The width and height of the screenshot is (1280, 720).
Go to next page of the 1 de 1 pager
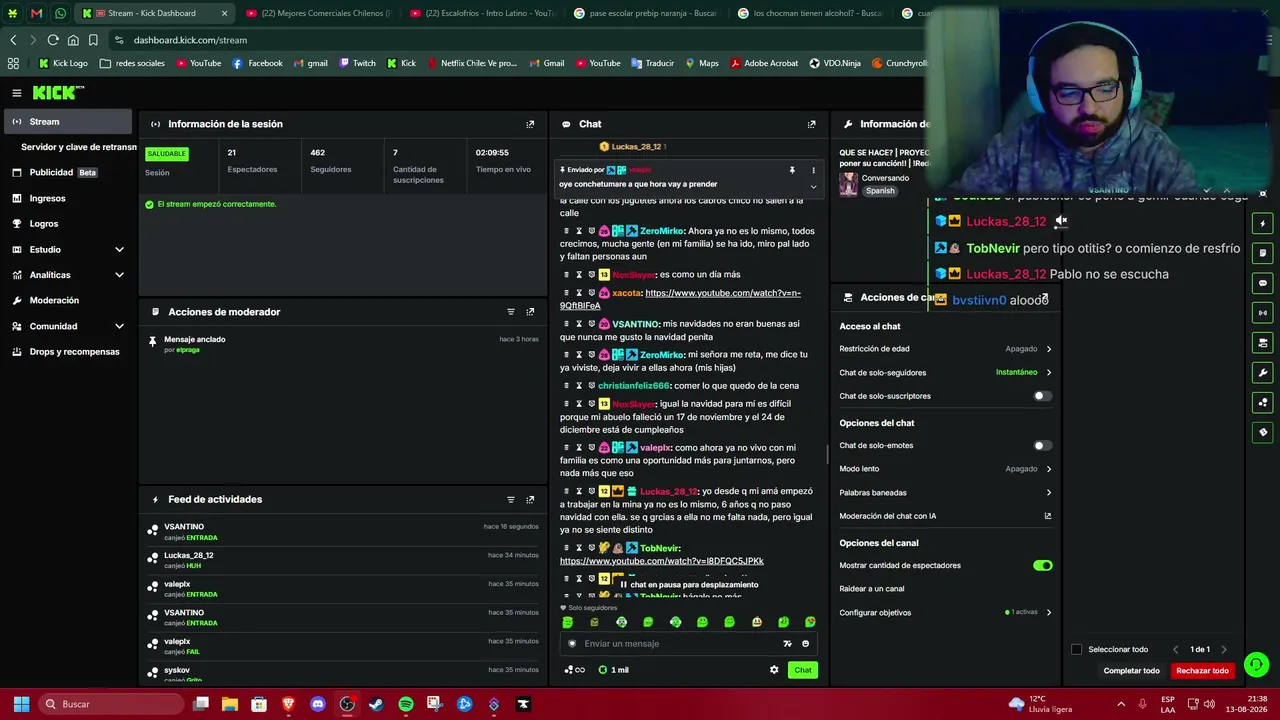click(x=1224, y=650)
